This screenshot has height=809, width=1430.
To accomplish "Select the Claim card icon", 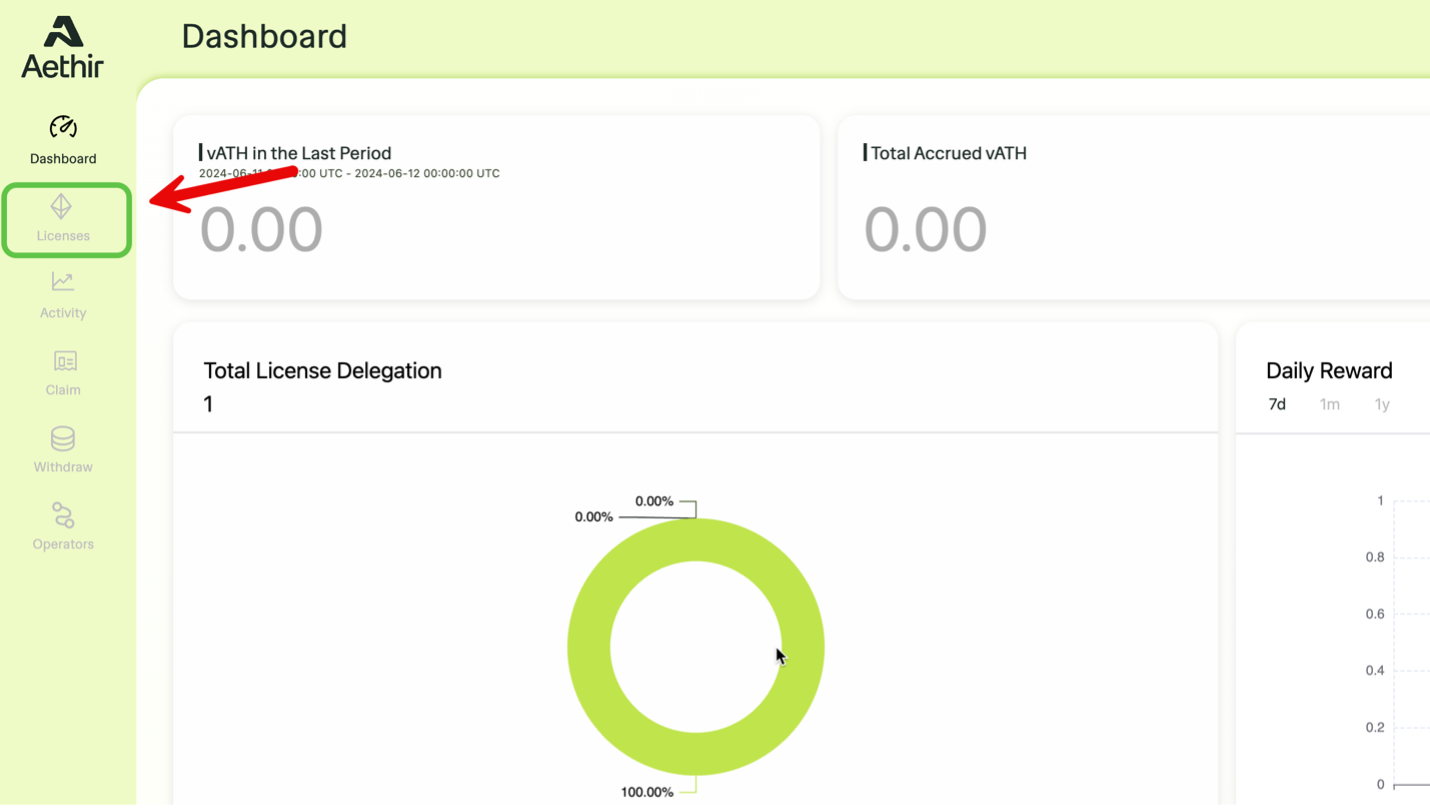I will tap(64, 360).
